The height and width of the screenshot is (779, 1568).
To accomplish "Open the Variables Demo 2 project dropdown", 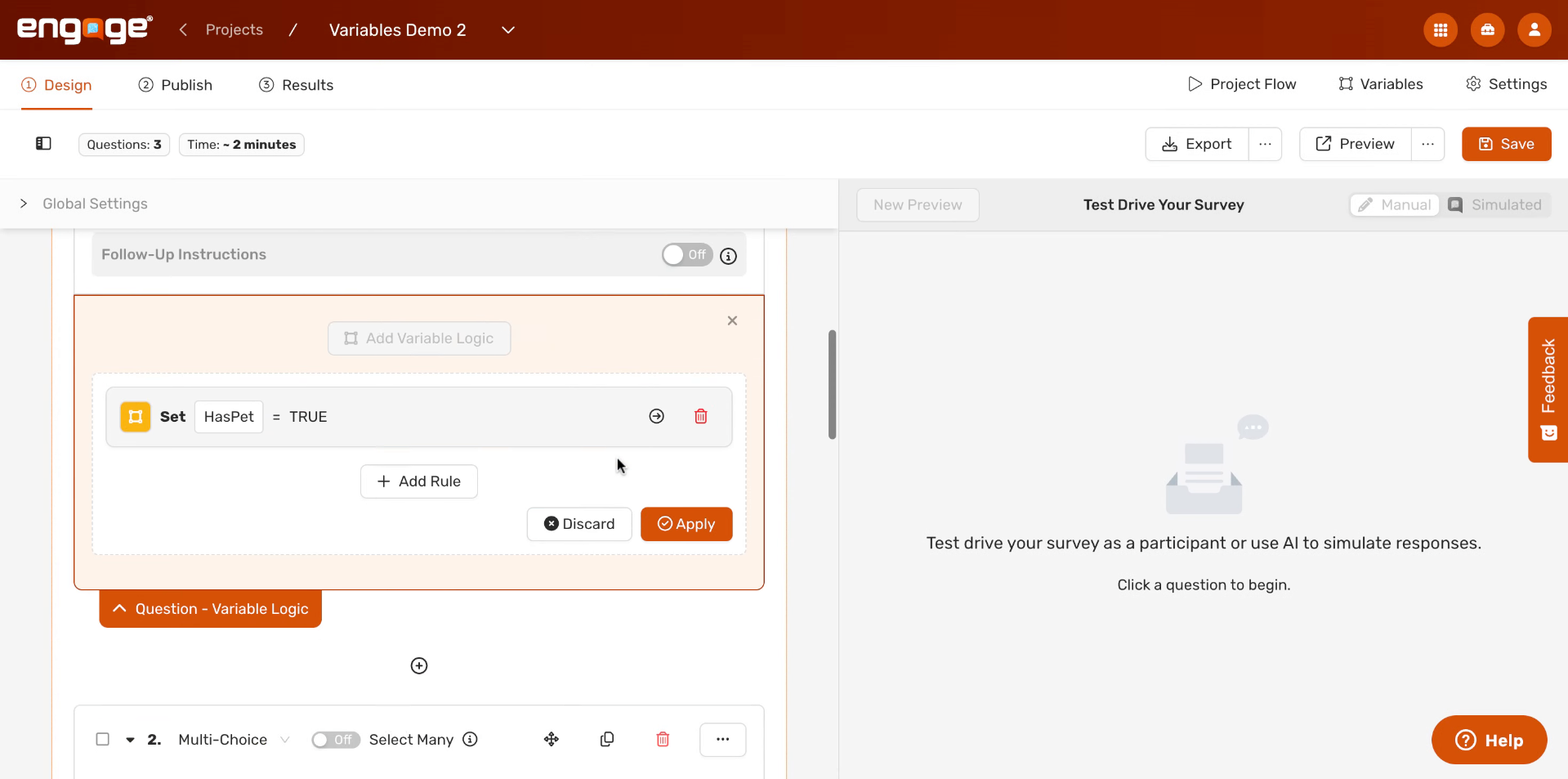I will pos(508,30).
